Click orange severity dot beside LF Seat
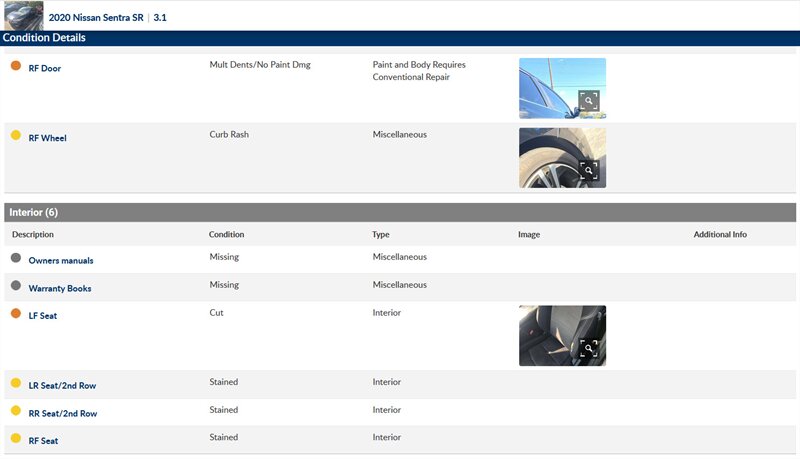The height and width of the screenshot is (459, 800). coord(16,314)
